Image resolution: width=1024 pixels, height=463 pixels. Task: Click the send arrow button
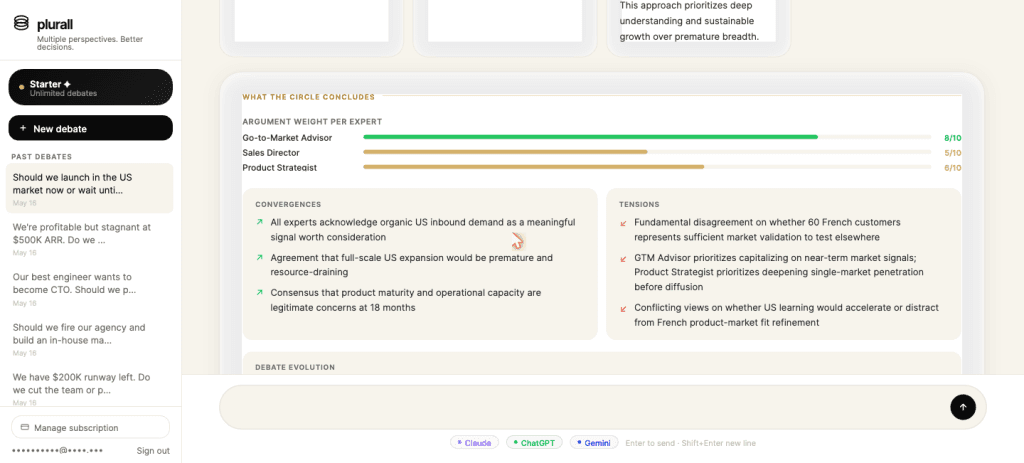coord(963,407)
